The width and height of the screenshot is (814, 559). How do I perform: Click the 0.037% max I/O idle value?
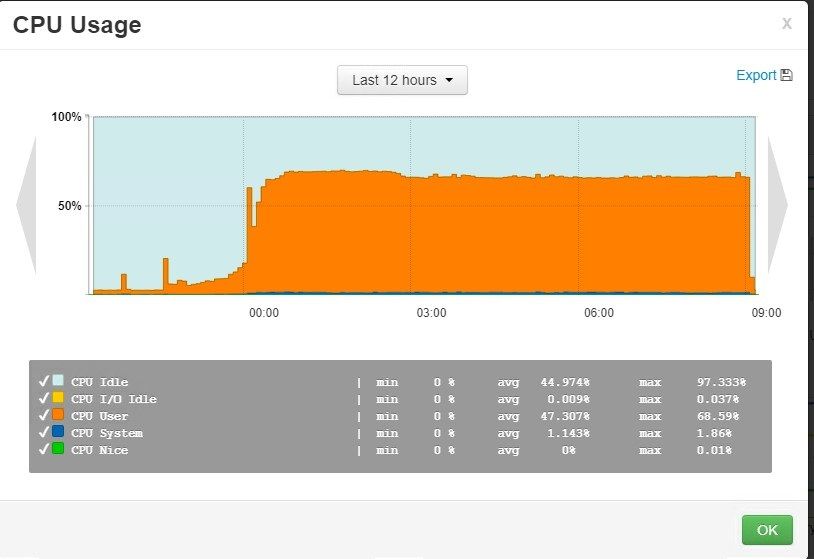(x=717, y=399)
